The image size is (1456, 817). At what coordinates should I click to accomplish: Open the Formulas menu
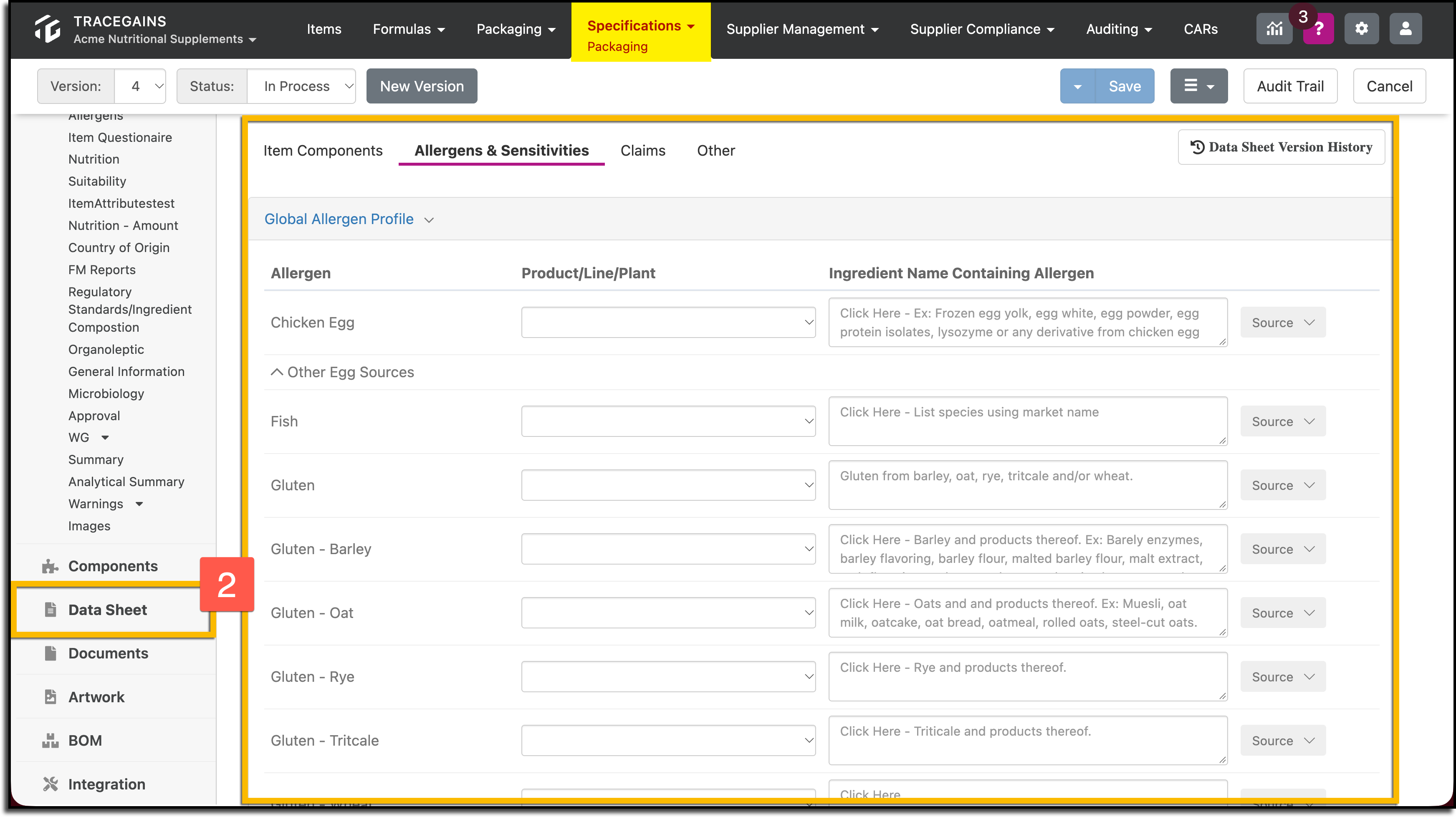(x=409, y=29)
